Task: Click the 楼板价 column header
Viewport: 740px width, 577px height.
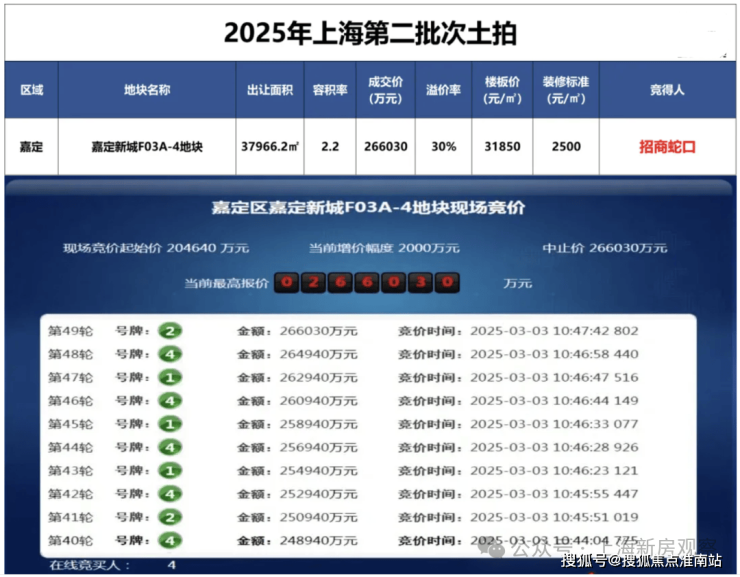Action: [x=502, y=90]
